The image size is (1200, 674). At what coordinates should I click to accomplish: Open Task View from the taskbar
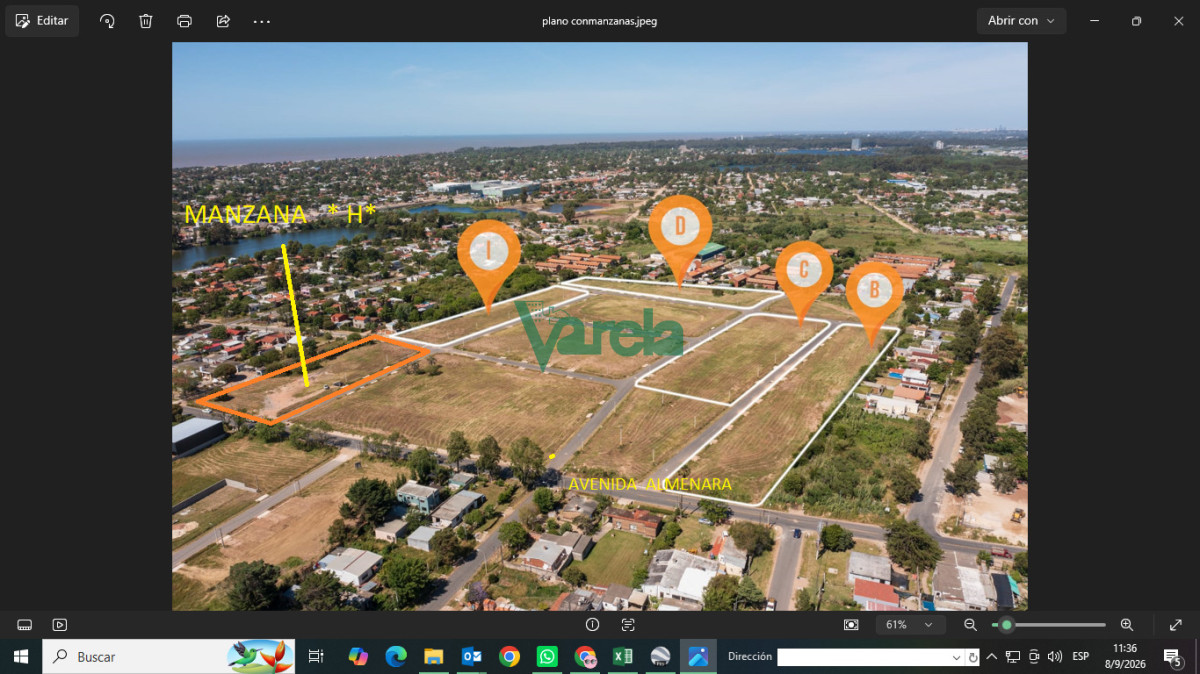pyautogui.click(x=316, y=657)
